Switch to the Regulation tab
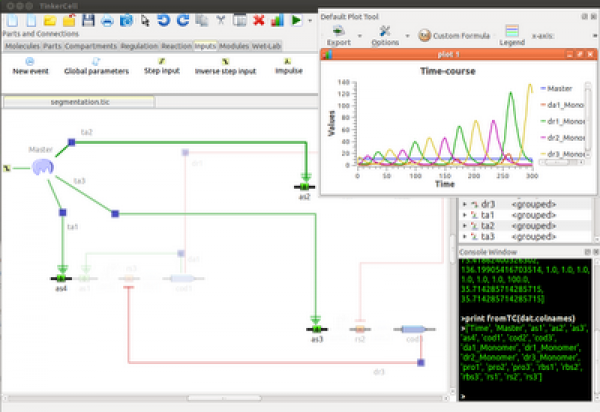600x412 pixels. (137, 46)
